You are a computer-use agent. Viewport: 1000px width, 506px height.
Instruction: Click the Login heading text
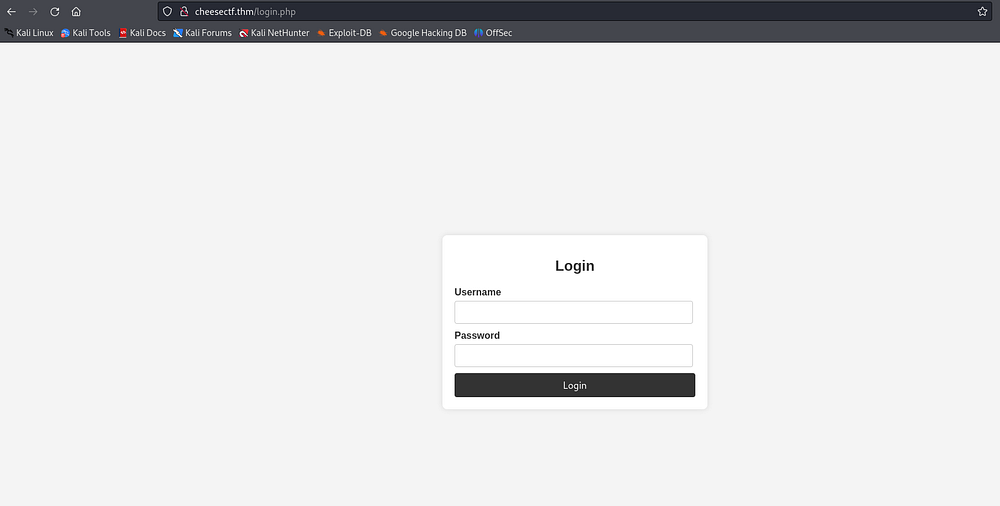tap(575, 266)
